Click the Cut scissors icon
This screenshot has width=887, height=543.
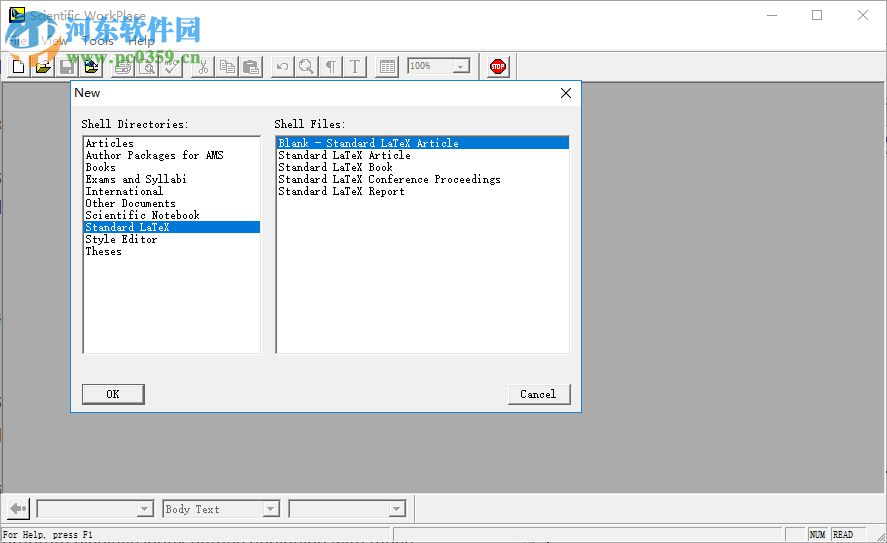click(x=203, y=67)
